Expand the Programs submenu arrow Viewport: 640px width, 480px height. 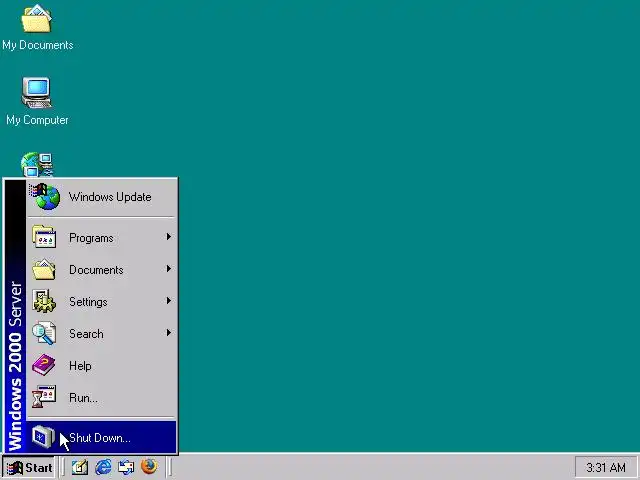169,237
